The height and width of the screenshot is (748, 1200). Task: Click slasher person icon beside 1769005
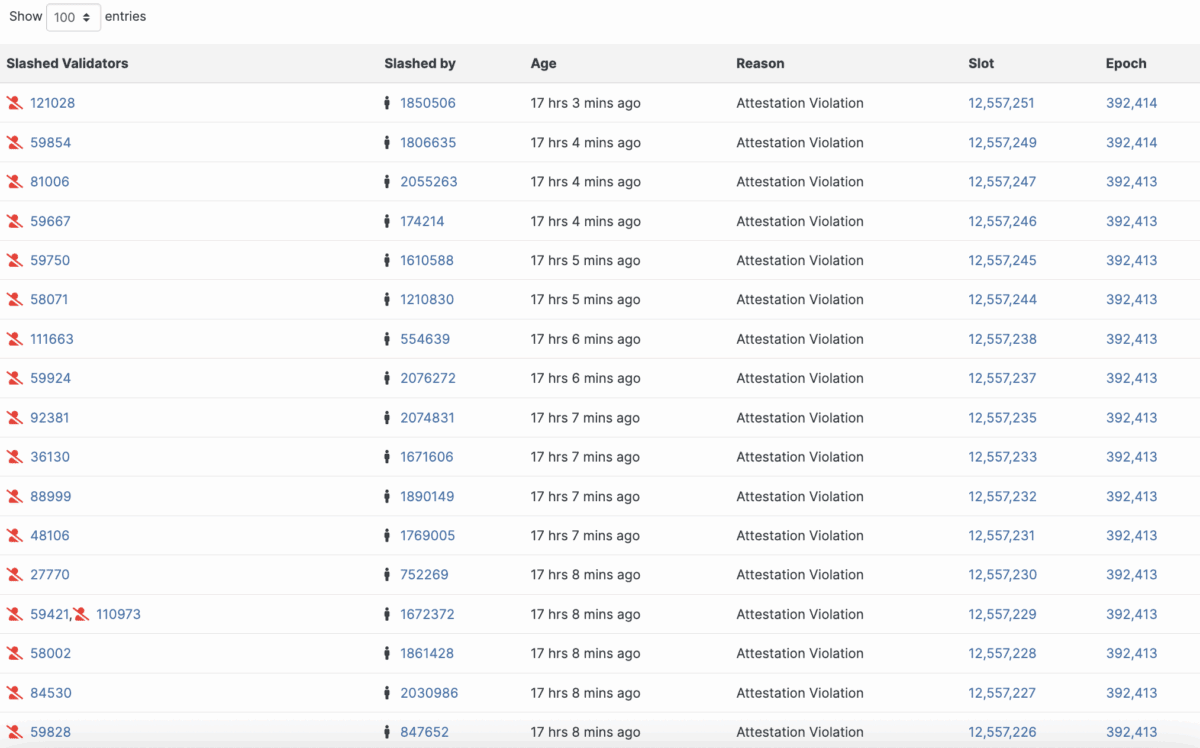(x=387, y=535)
